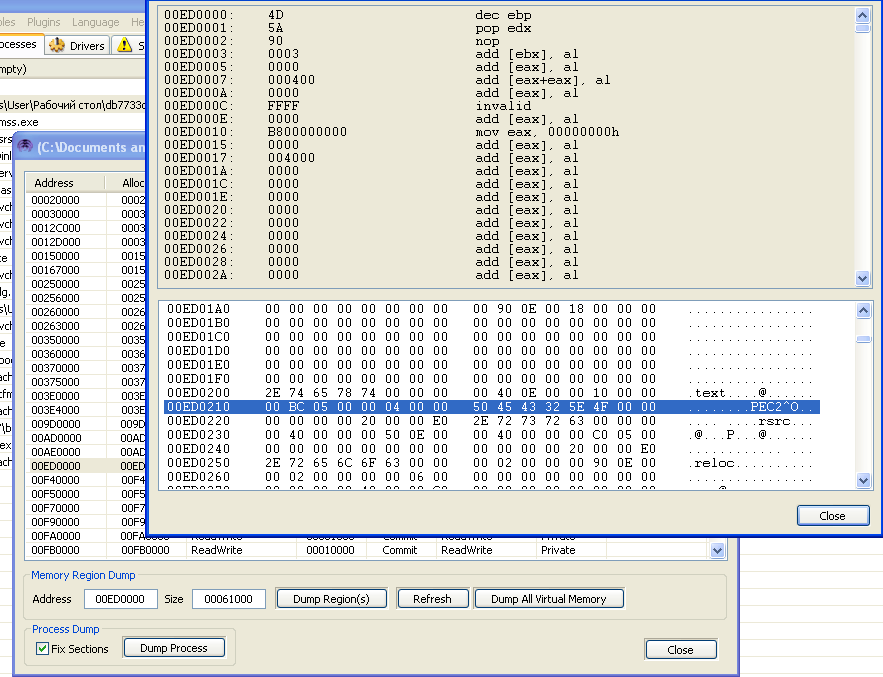Viewport: 883px width, 677px height.
Task: Open the Plugins menu
Action: tap(43, 22)
